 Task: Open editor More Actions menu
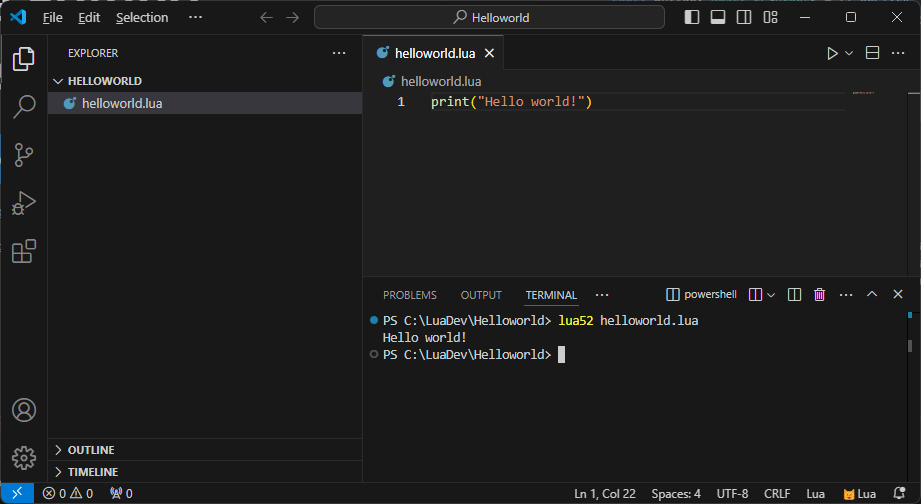point(898,53)
